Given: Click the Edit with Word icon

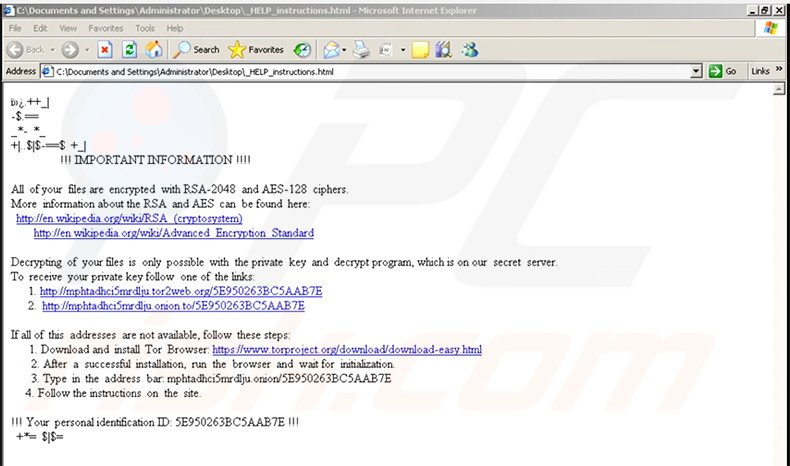Looking at the screenshot, I should click(x=386, y=49).
